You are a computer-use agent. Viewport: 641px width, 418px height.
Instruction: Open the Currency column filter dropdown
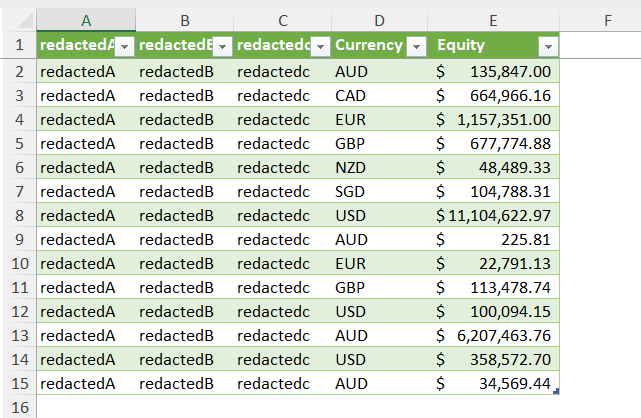point(417,46)
